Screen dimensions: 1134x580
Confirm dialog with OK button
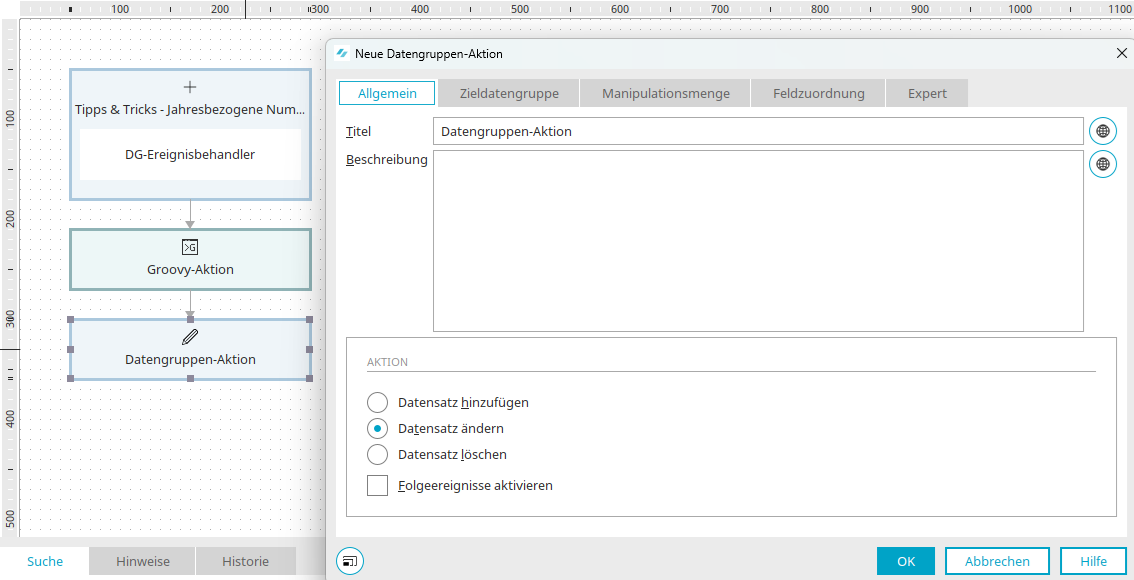[x=906, y=561]
